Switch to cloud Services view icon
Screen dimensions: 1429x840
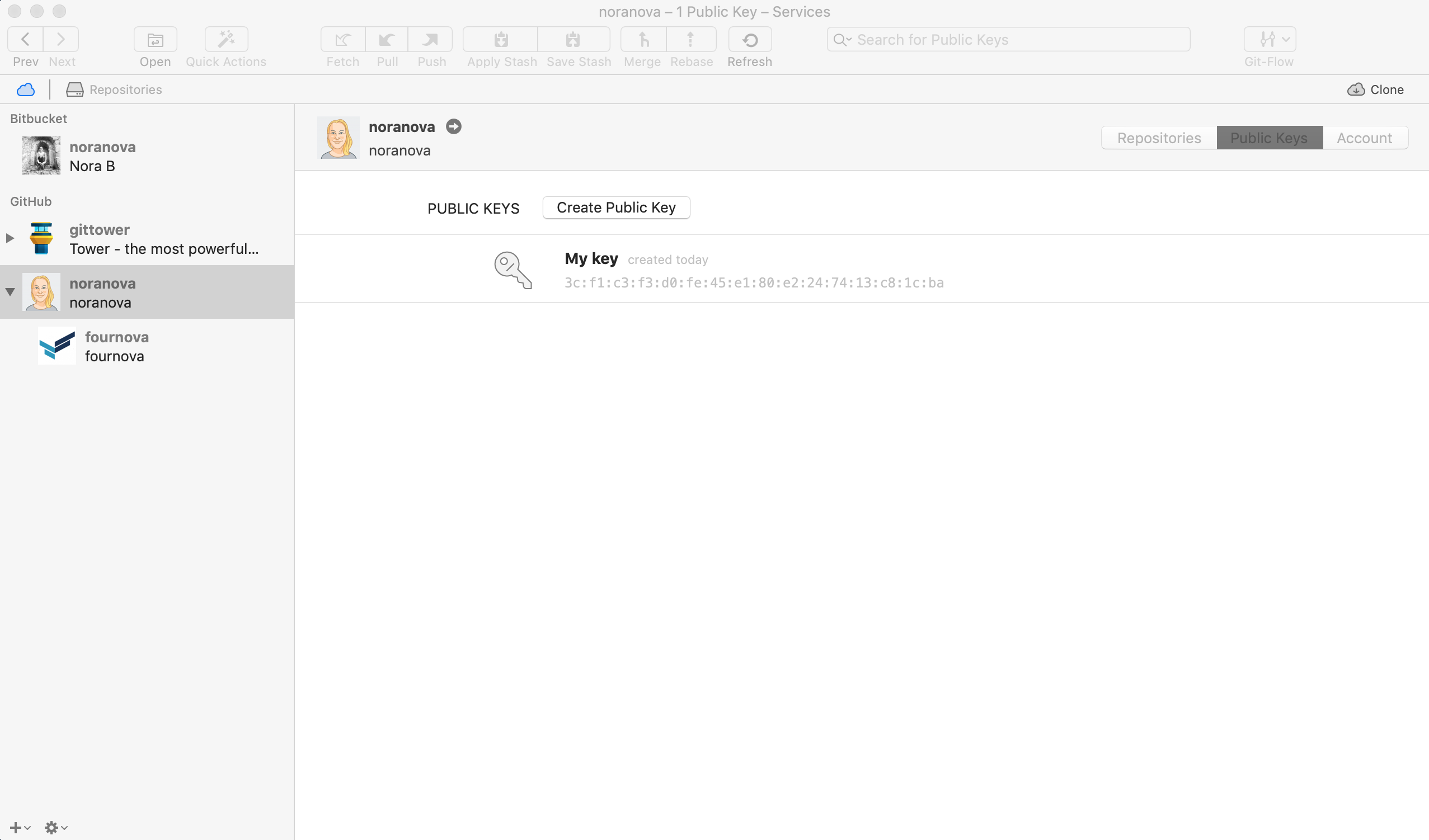click(x=26, y=89)
